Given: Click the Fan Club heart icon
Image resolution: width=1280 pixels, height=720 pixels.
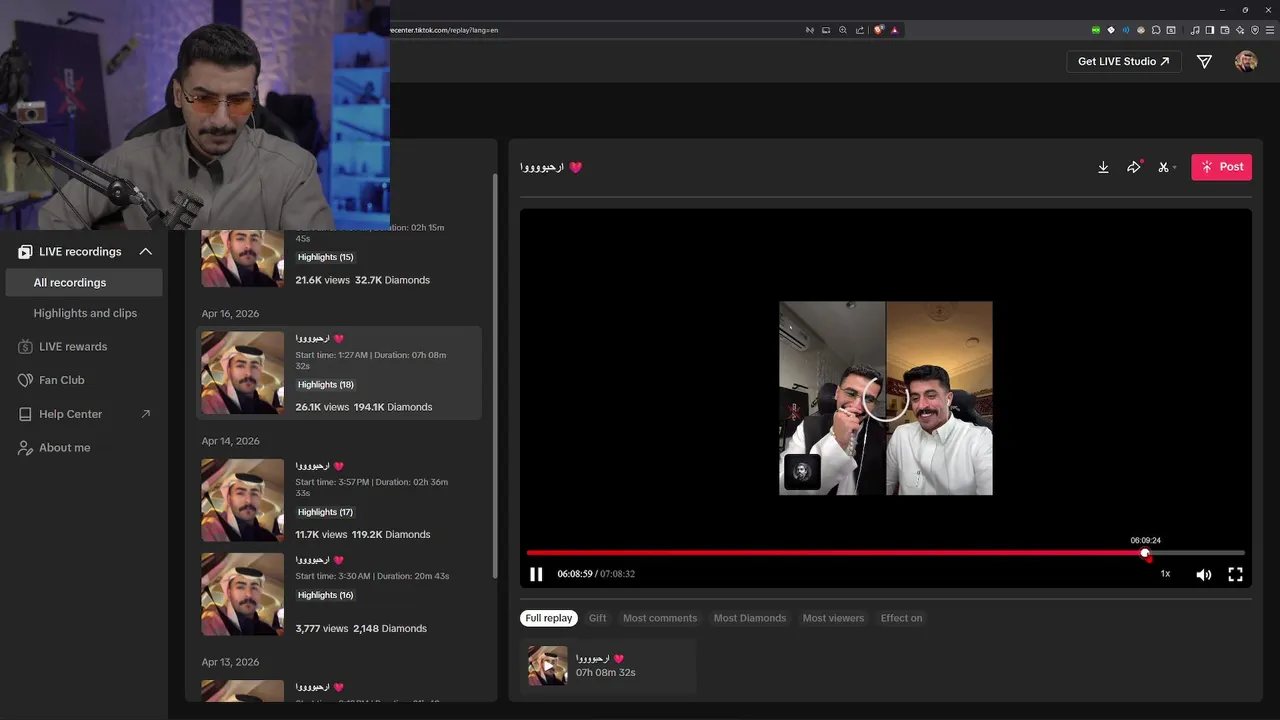Looking at the screenshot, I should [x=25, y=380].
